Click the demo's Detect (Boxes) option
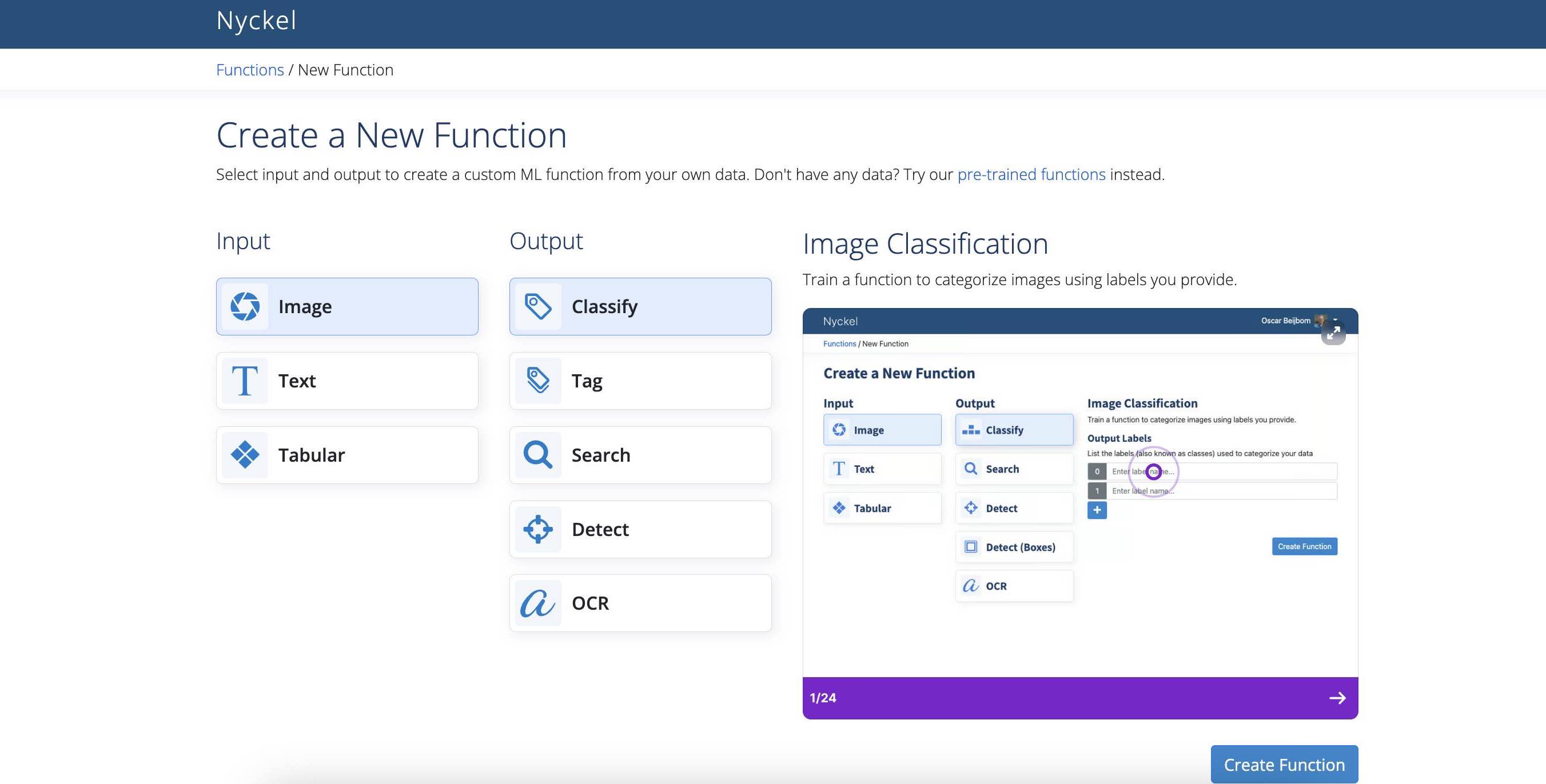The width and height of the screenshot is (1546, 784). [1014, 547]
